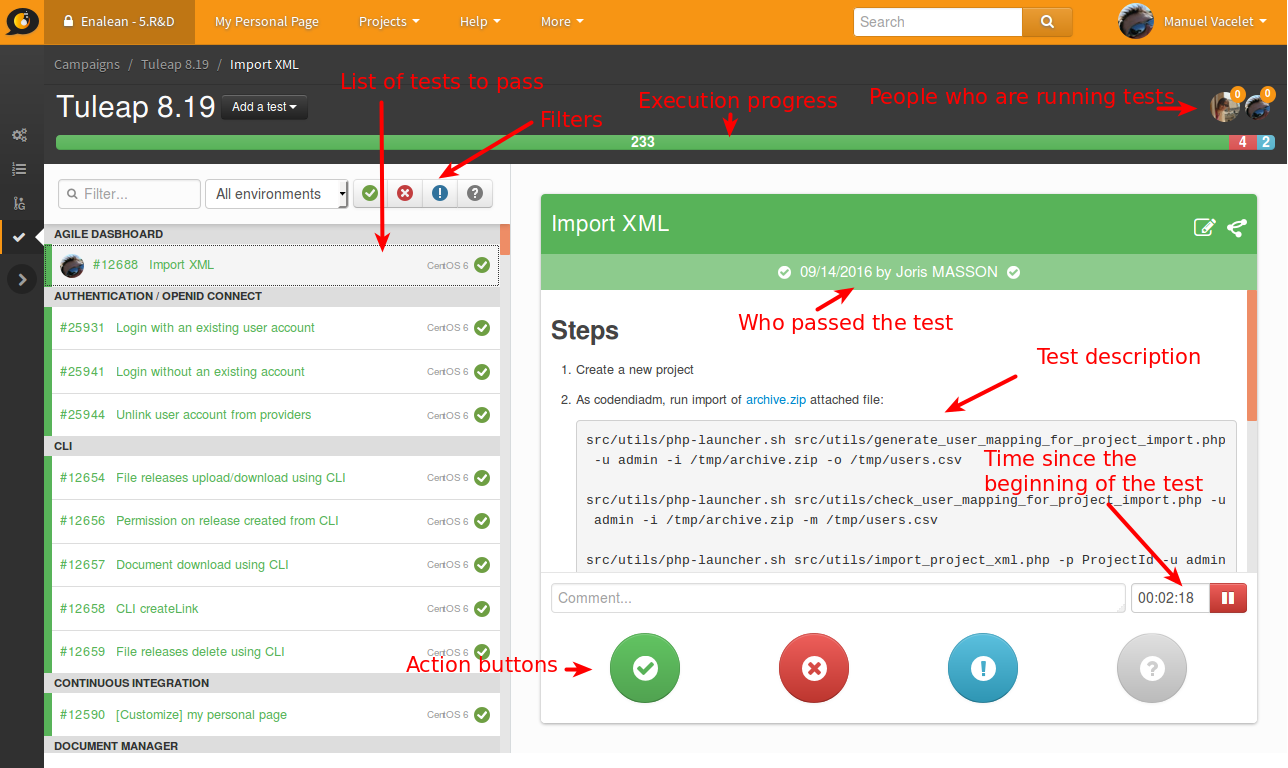Screen dimensions: 1288x768
Task: Open the Add a test dropdown
Action: pos(264,107)
